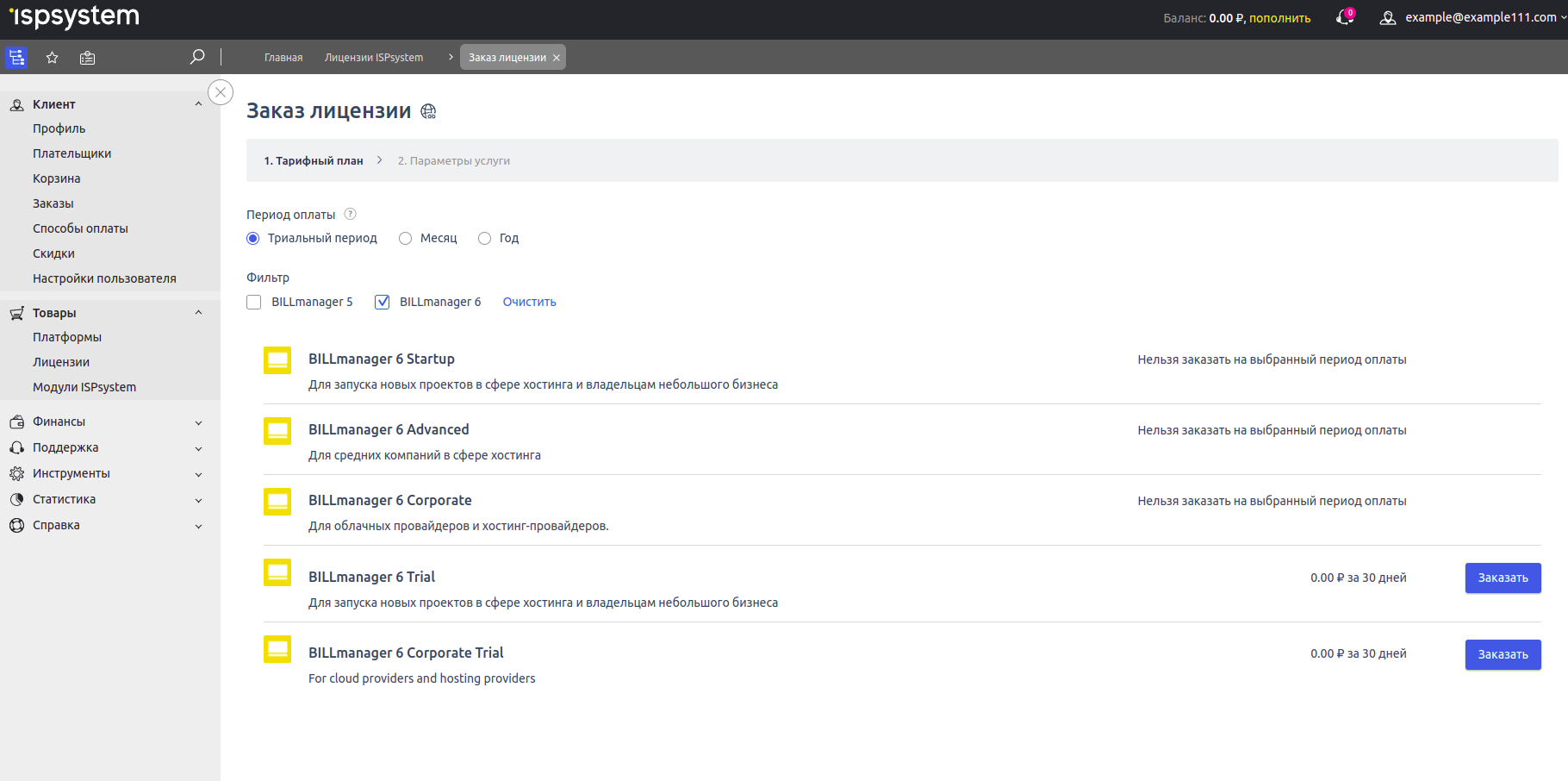Open Скидки in sidebar

pos(54,253)
